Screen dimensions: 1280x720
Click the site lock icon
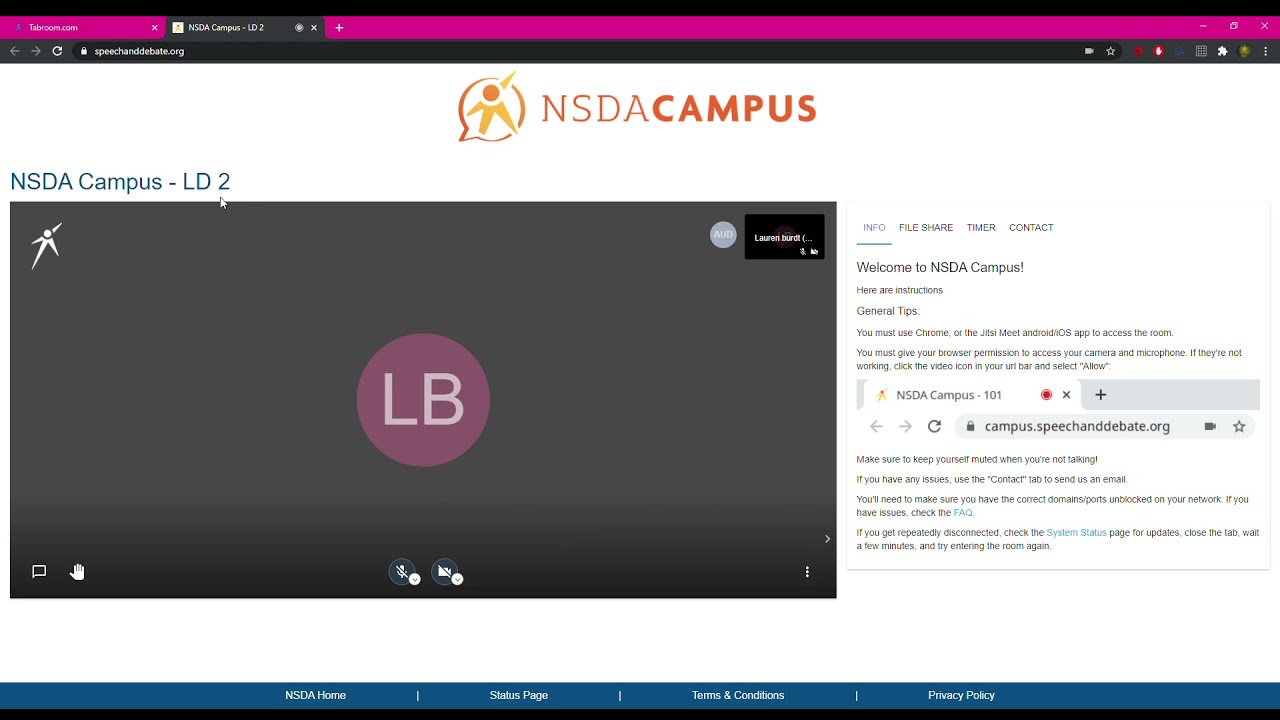point(84,51)
